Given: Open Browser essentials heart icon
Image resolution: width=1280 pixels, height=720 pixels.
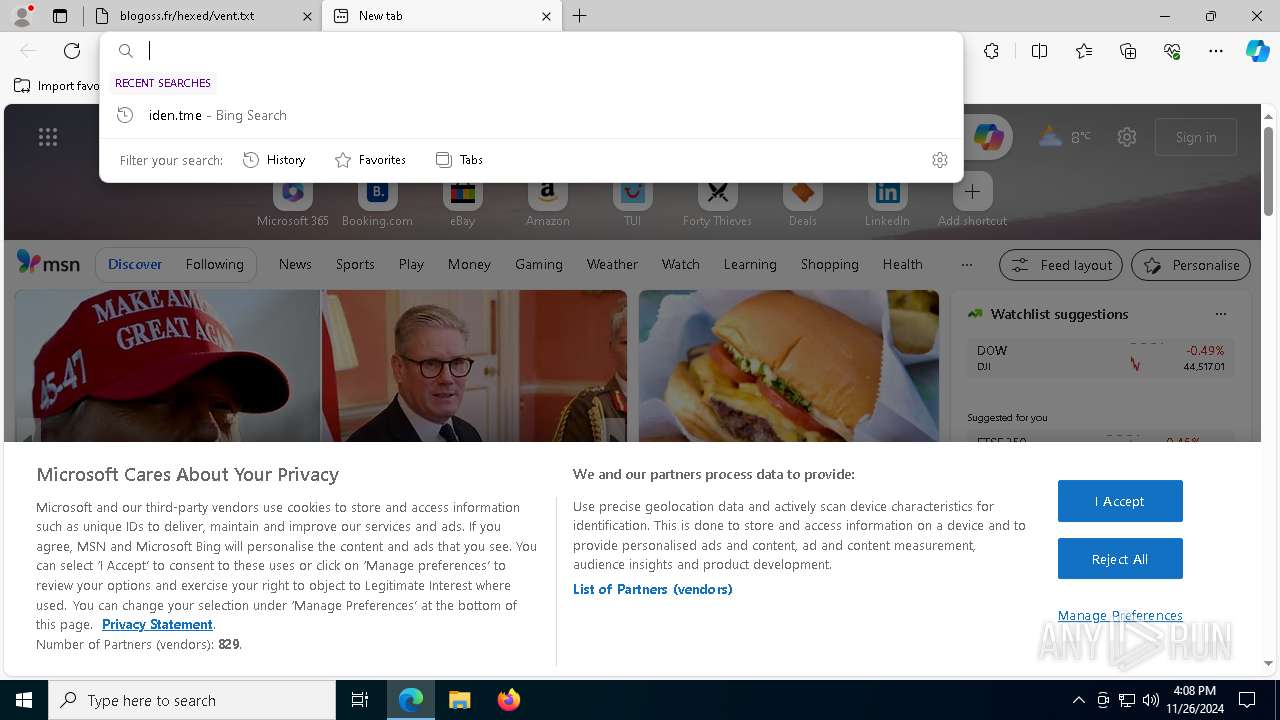Looking at the screenshot, I should (1172, 51).
